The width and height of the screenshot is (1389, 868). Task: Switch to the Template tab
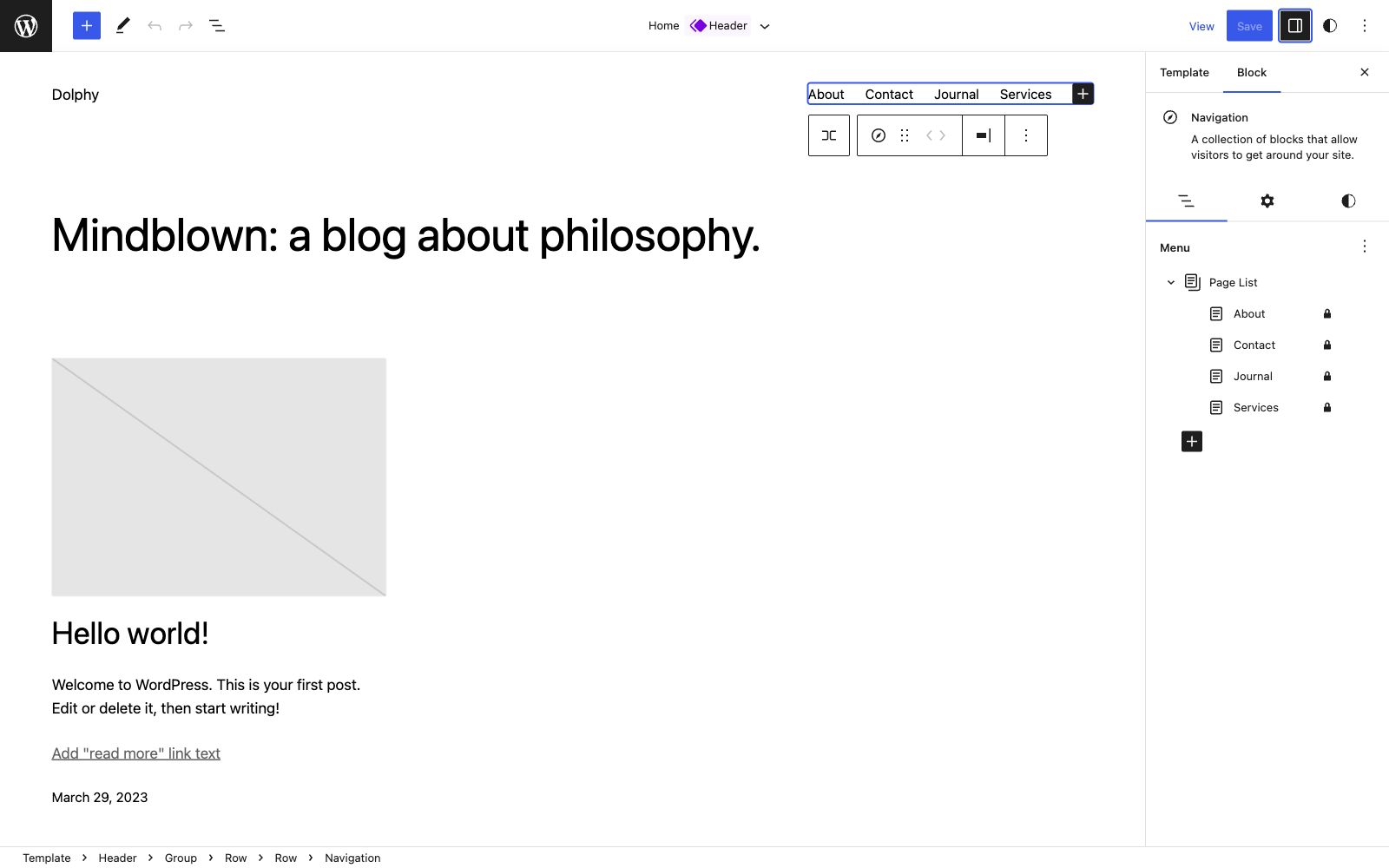tap(1184, 72)
